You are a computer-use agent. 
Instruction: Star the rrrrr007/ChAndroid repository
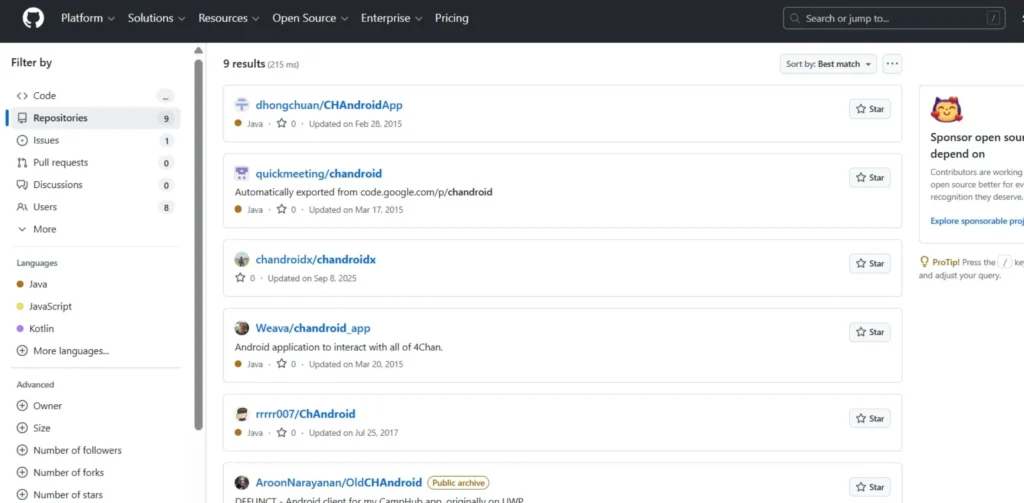pos(869,419)
